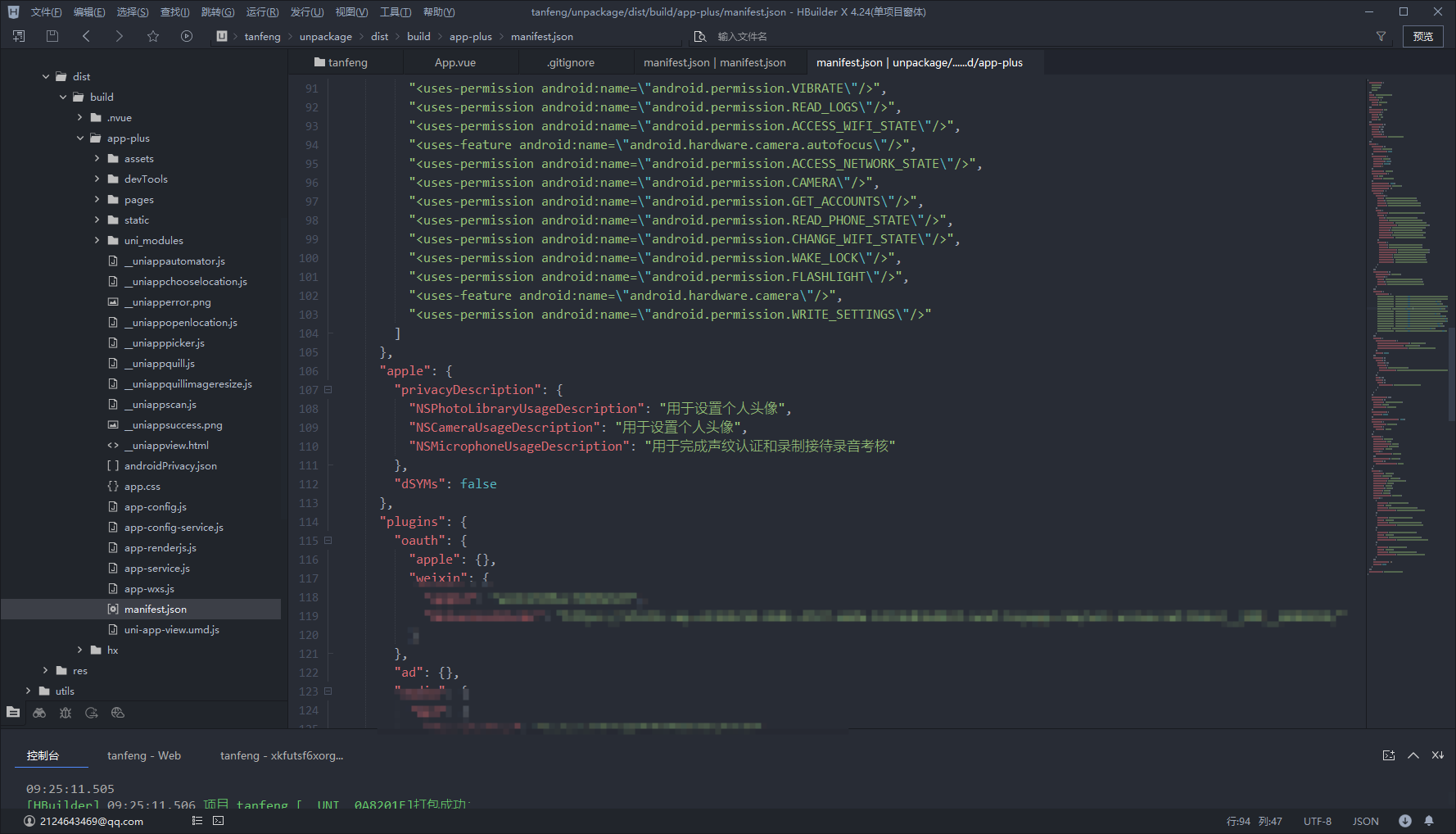Click the JSON language mode indicator
1456x834 pixels.
(x=1365, y=821)
